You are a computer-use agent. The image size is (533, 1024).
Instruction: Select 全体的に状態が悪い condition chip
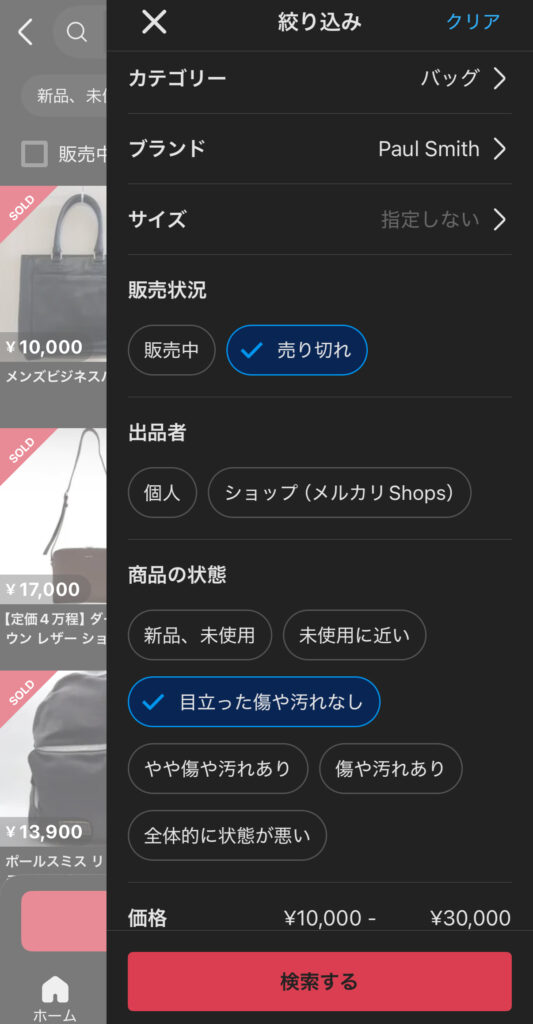227,835
